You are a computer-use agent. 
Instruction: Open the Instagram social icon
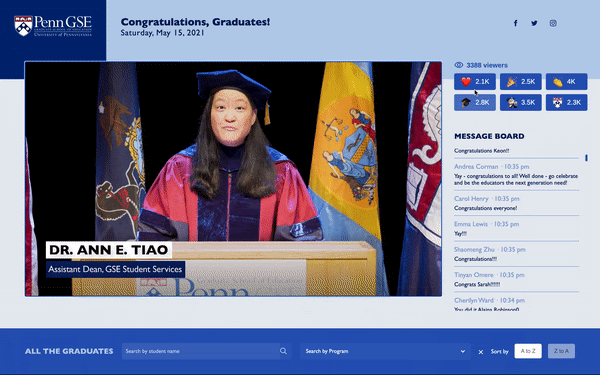tap(553, 23)
